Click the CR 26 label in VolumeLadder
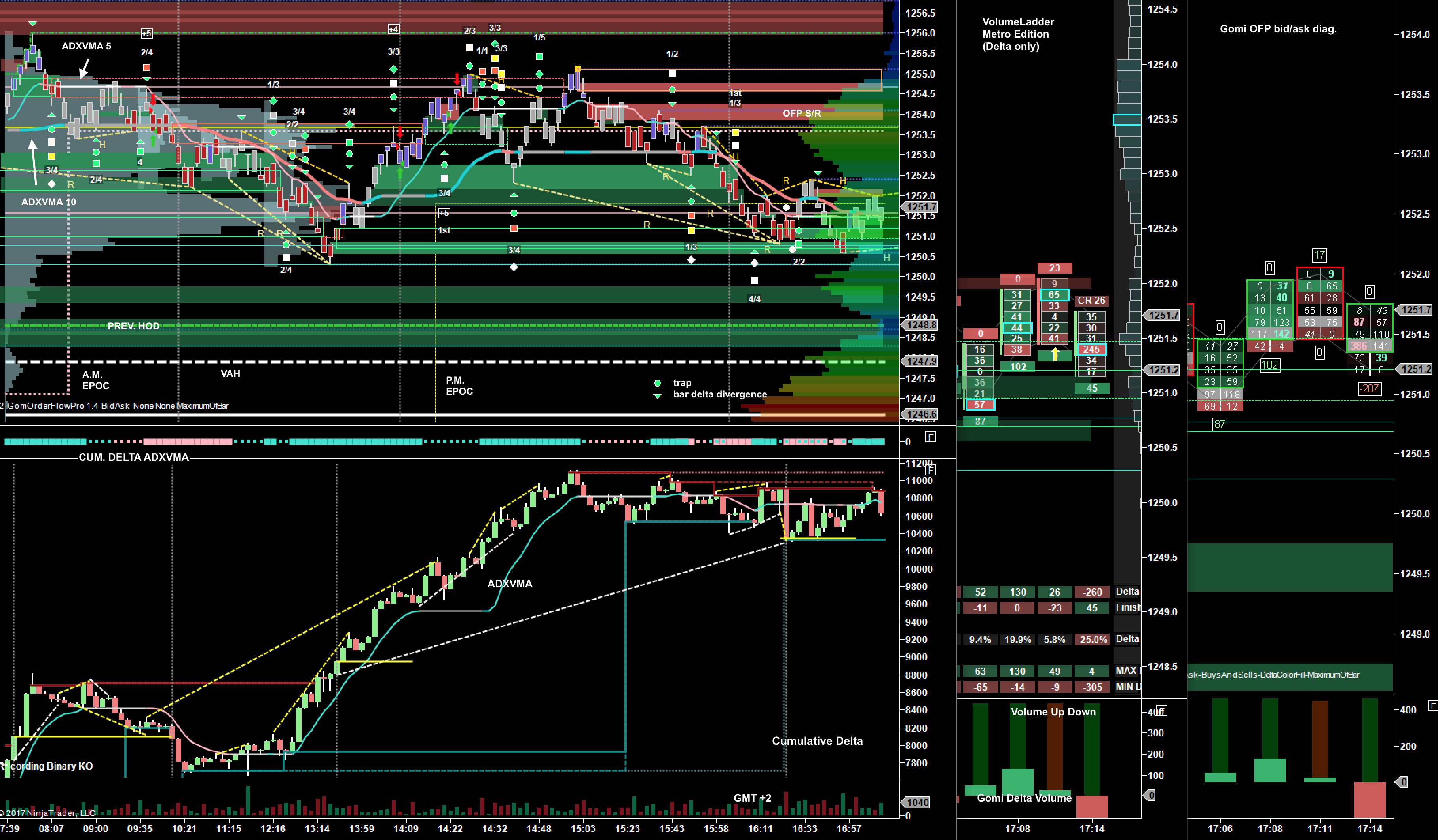This screenshot has height=840, width=1438. pos(1091,301)
